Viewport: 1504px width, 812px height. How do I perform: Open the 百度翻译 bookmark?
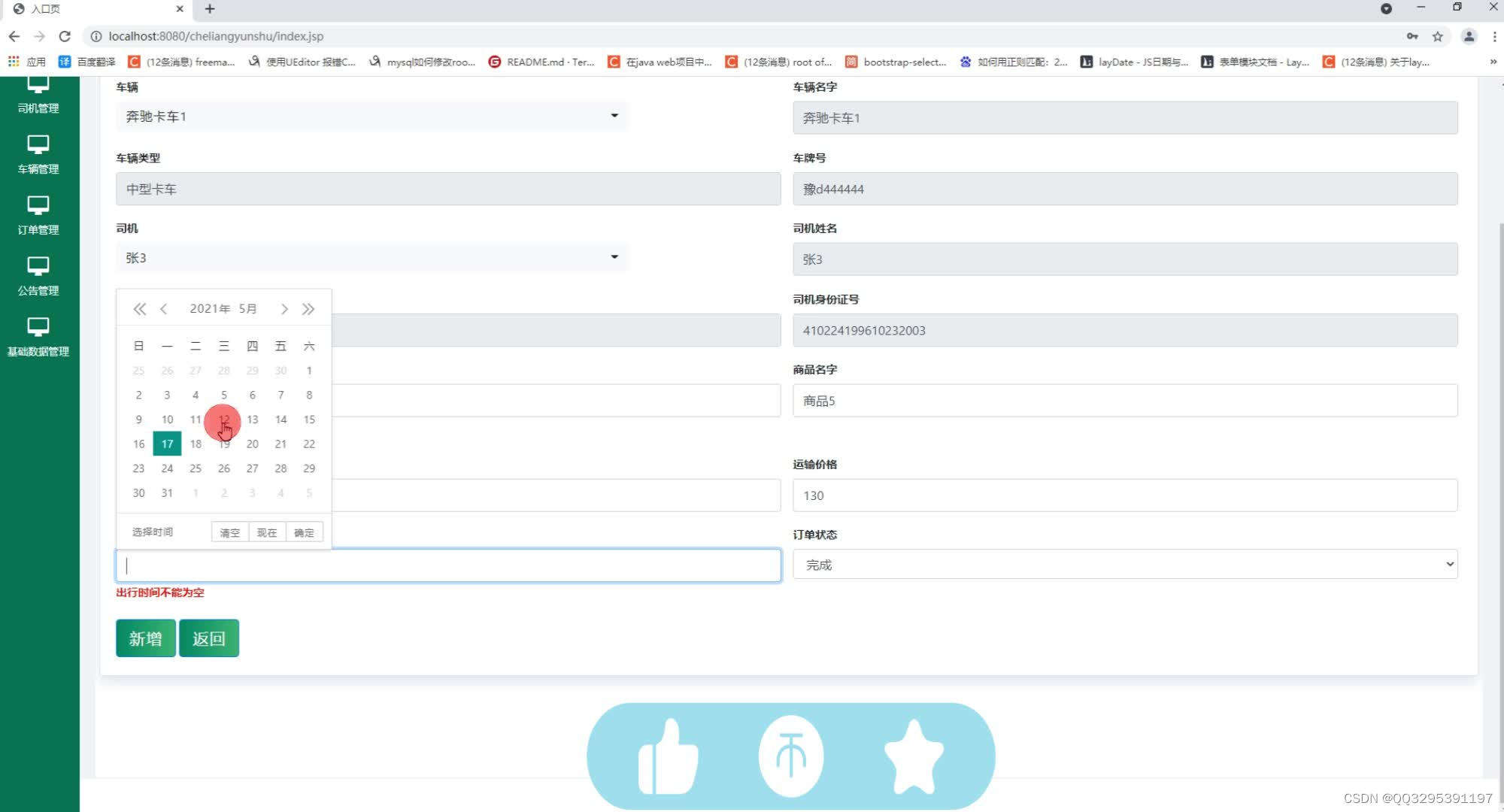(x=87, y=62)
